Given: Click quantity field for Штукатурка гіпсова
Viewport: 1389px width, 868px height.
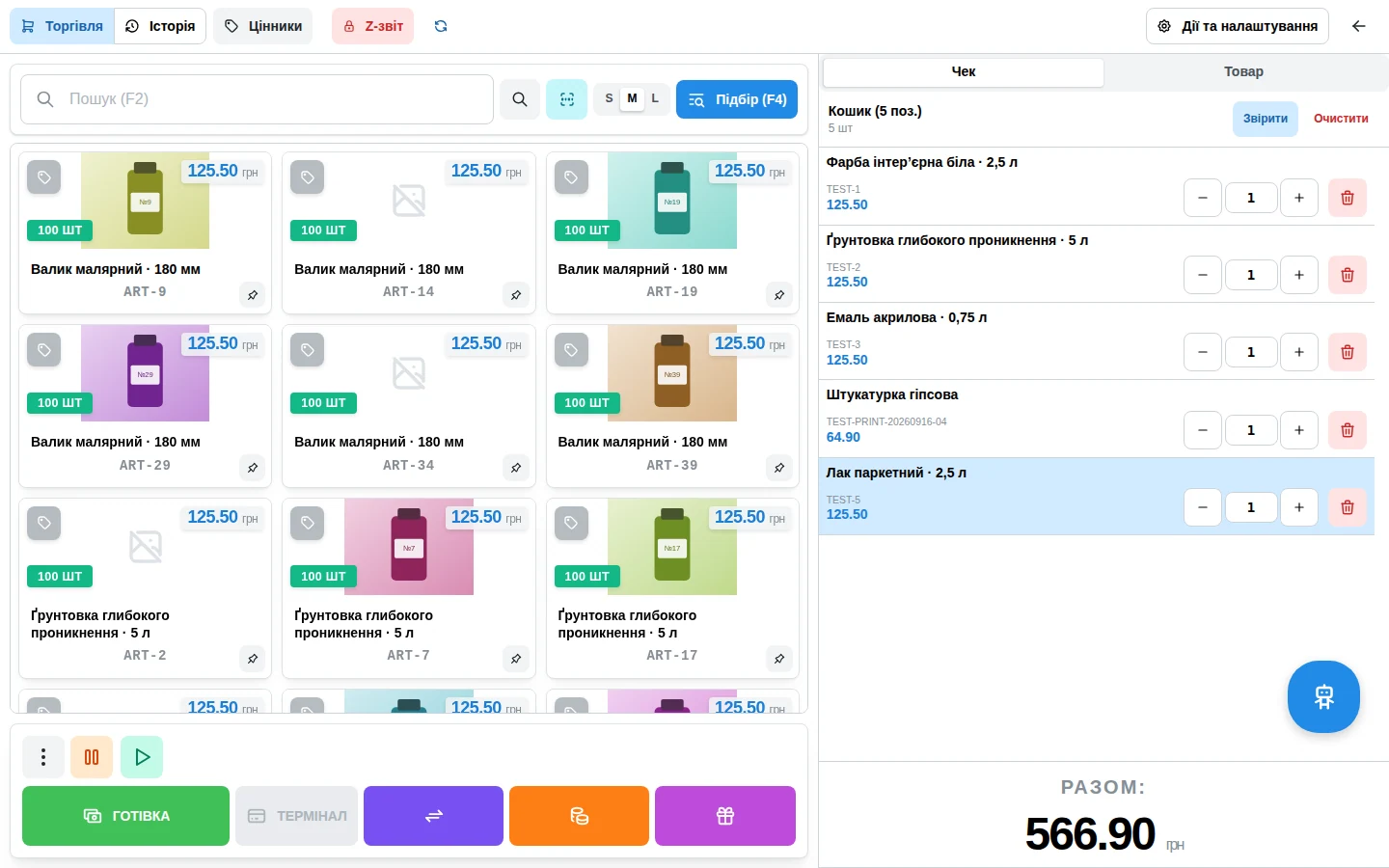Looking at the screenshot, I should tap(1251, 430).
